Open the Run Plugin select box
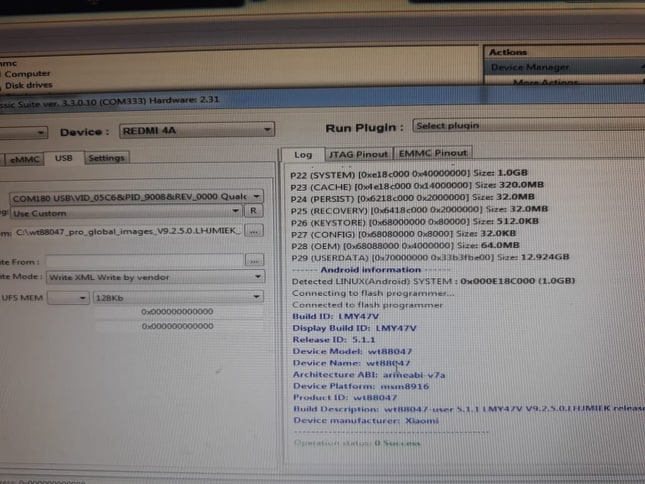Screen dimensions: 645x484 [529, 125]
